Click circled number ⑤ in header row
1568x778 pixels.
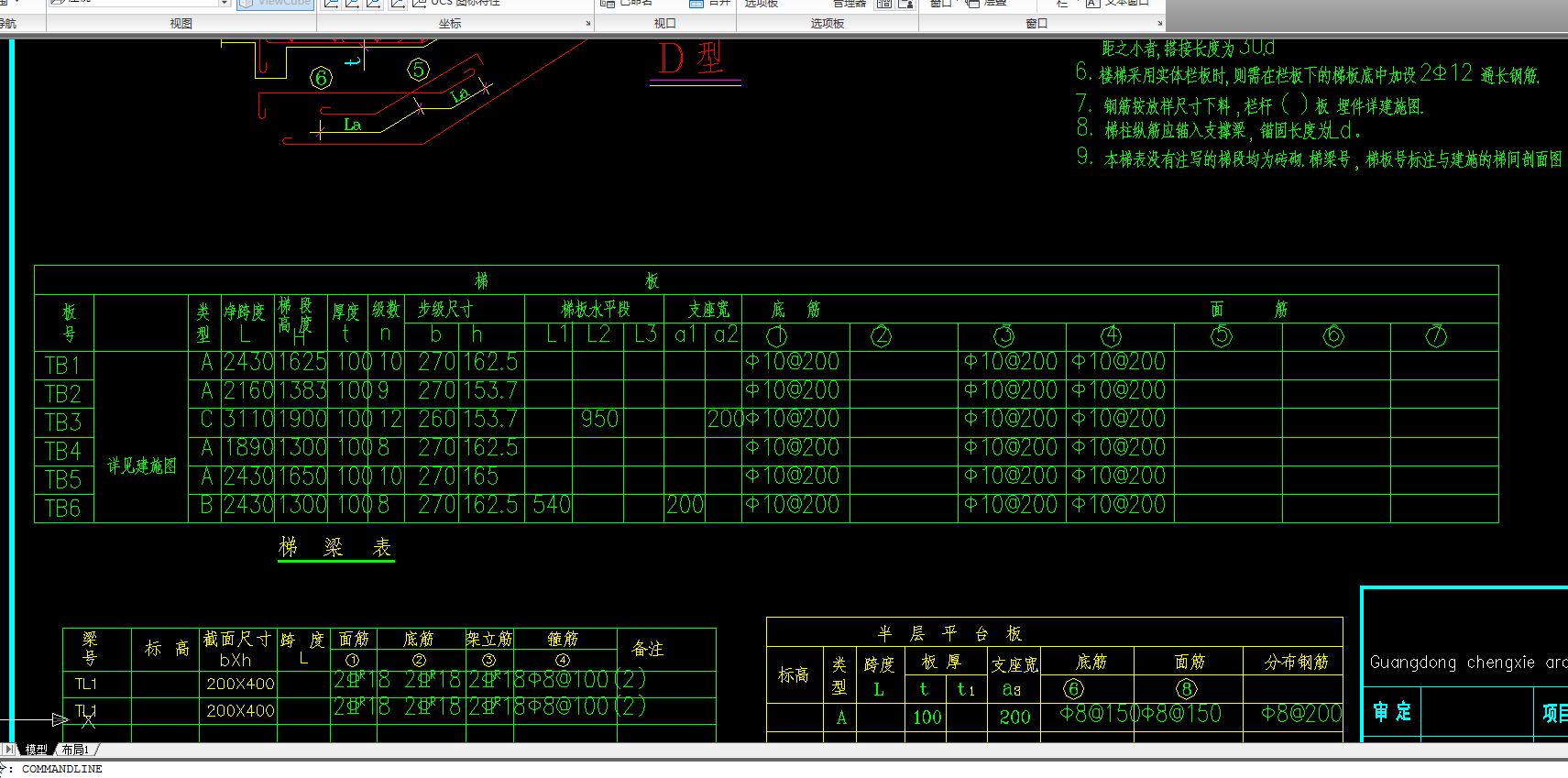(1222, 336)
